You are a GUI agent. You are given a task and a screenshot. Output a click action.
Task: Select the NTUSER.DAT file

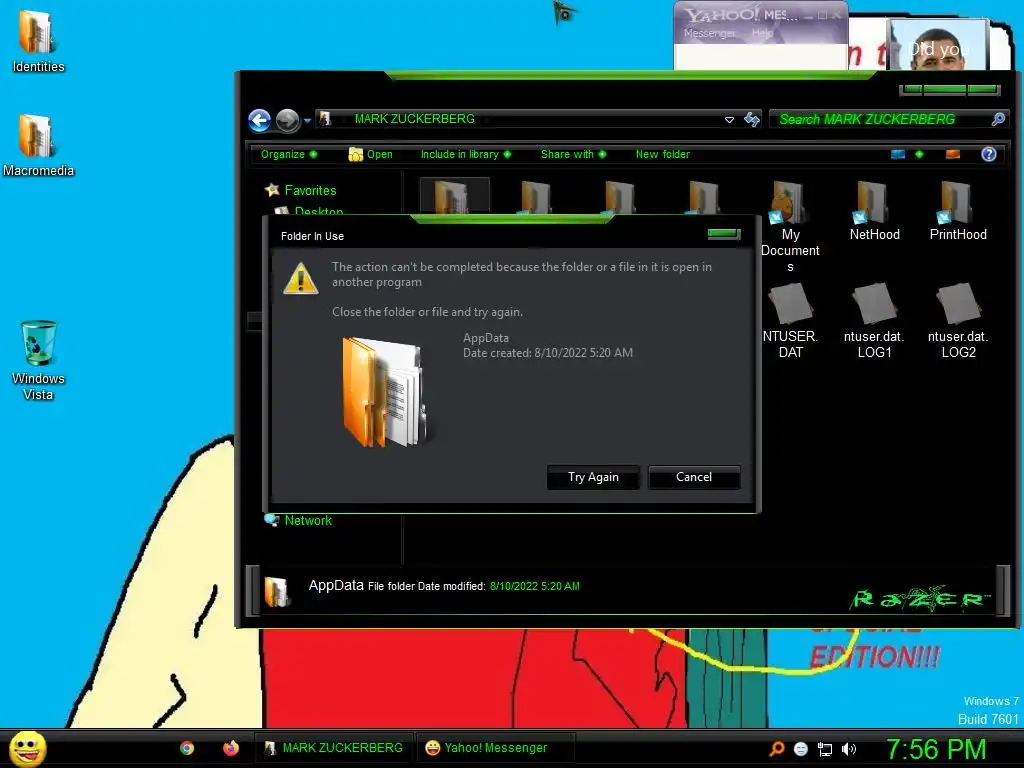click(790, 321)
